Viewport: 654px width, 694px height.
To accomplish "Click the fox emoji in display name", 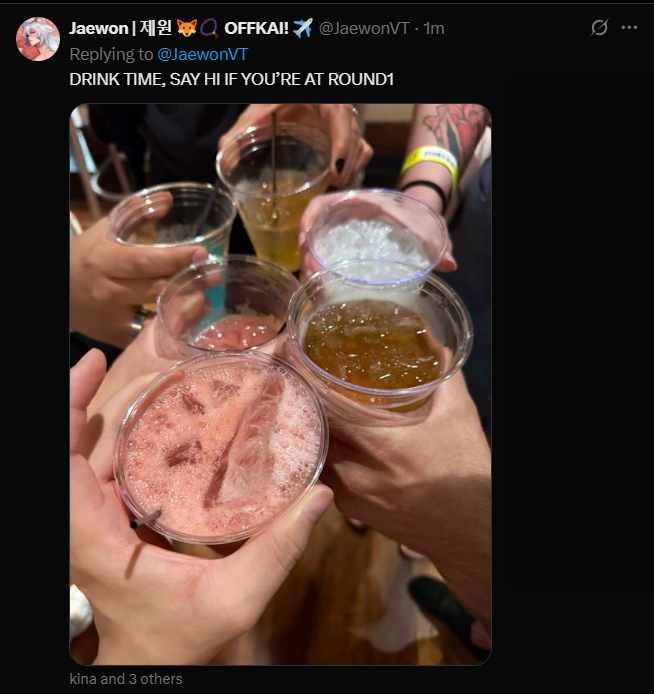I will 186,28.
